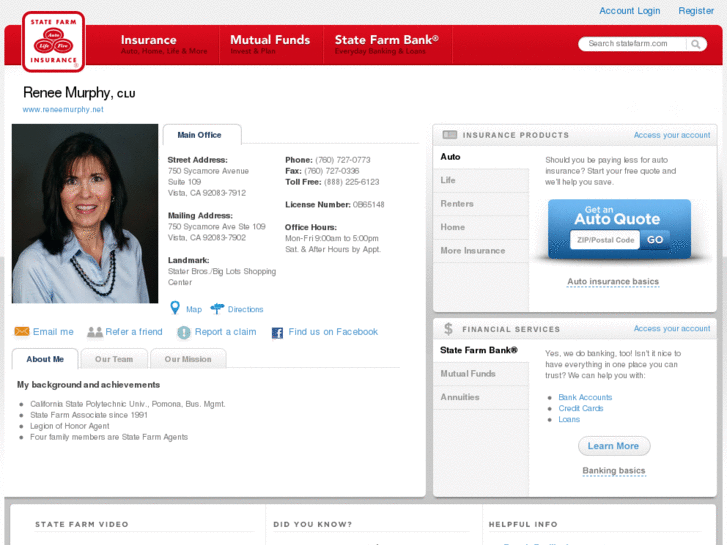
Task: Click the Email me link
Action: point(53,332)
